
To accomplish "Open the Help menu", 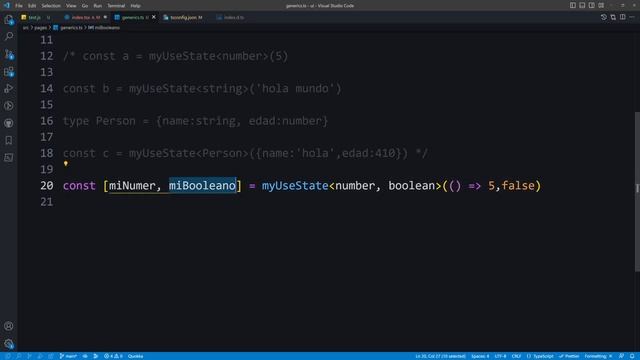I will [x=136, y=6].
